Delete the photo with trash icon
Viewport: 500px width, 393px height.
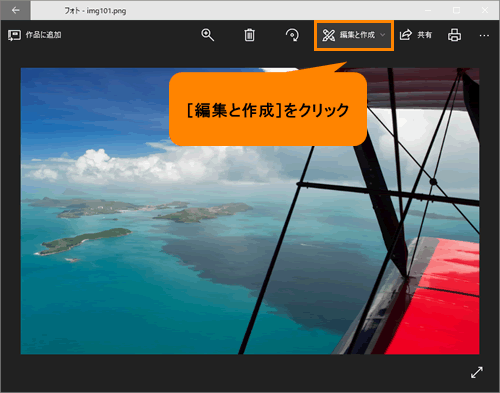[x=249, y=35]
